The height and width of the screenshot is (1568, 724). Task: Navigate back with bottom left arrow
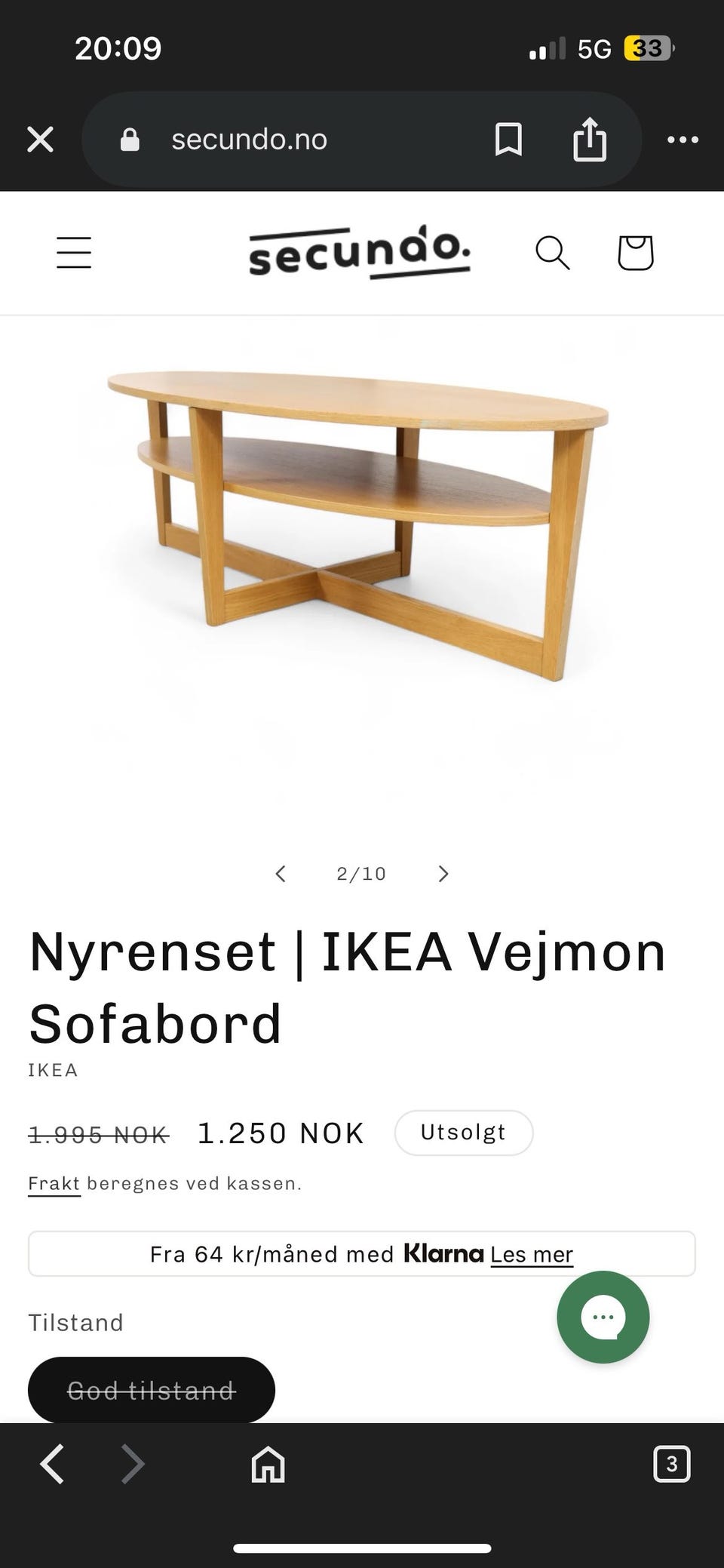pyautogui.click(x=52, y=1465)
